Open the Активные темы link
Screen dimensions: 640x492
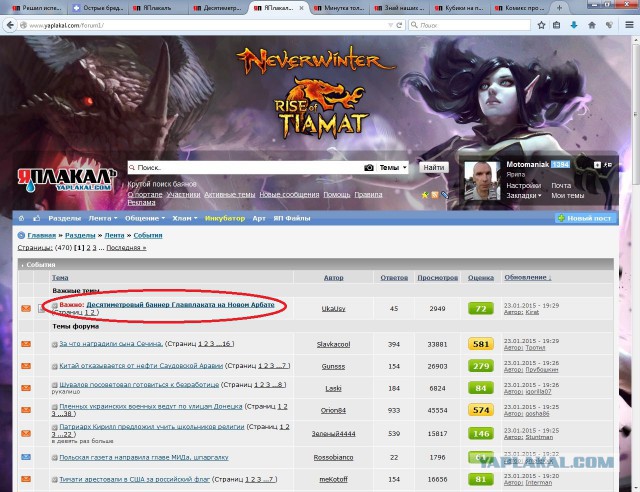point(229,195)
